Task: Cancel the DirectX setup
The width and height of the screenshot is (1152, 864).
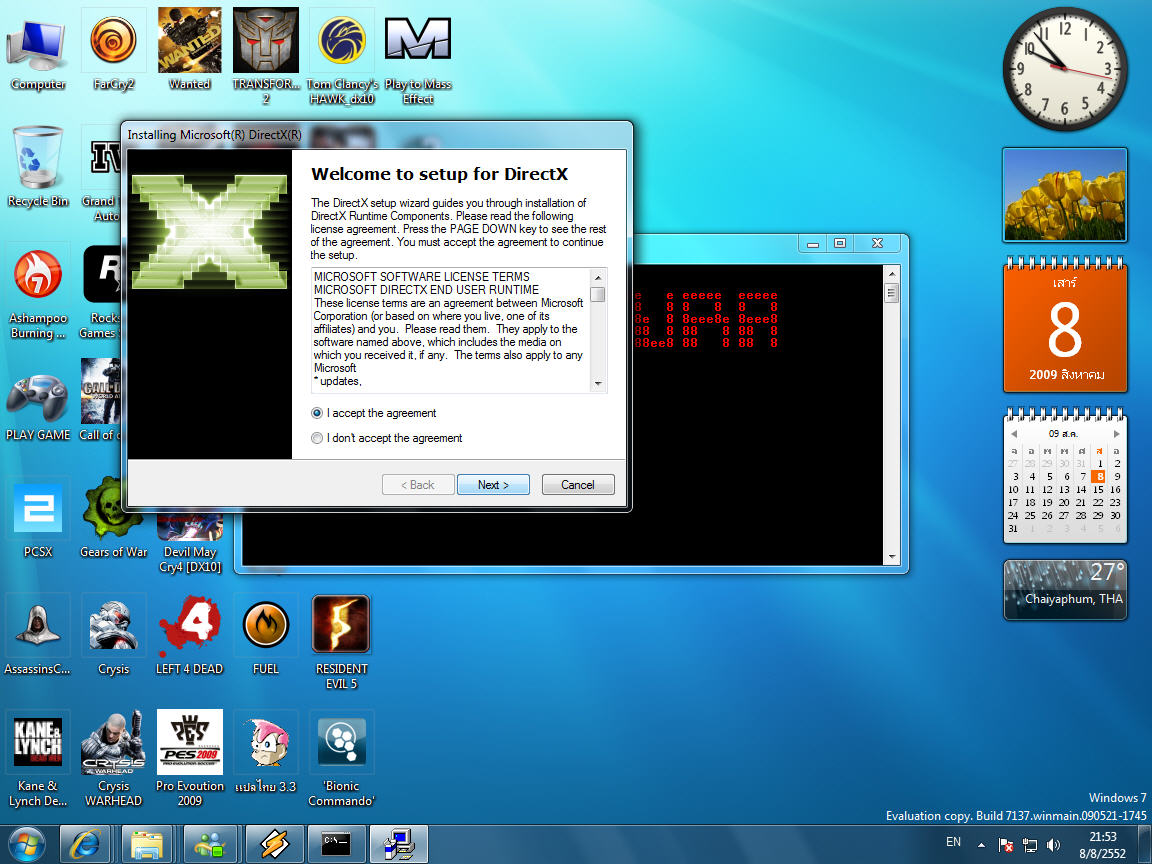Action: (577, 485)
